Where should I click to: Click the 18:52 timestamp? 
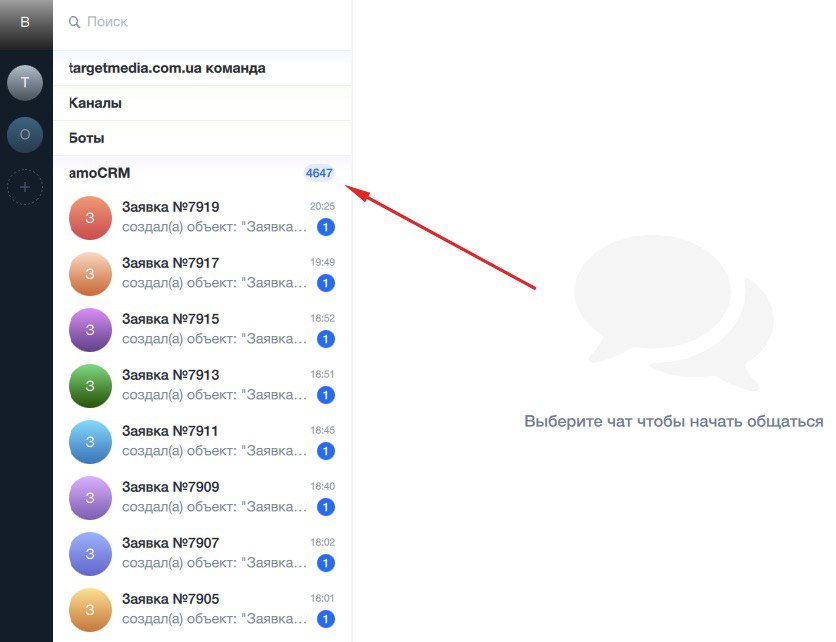pos(322,318)
